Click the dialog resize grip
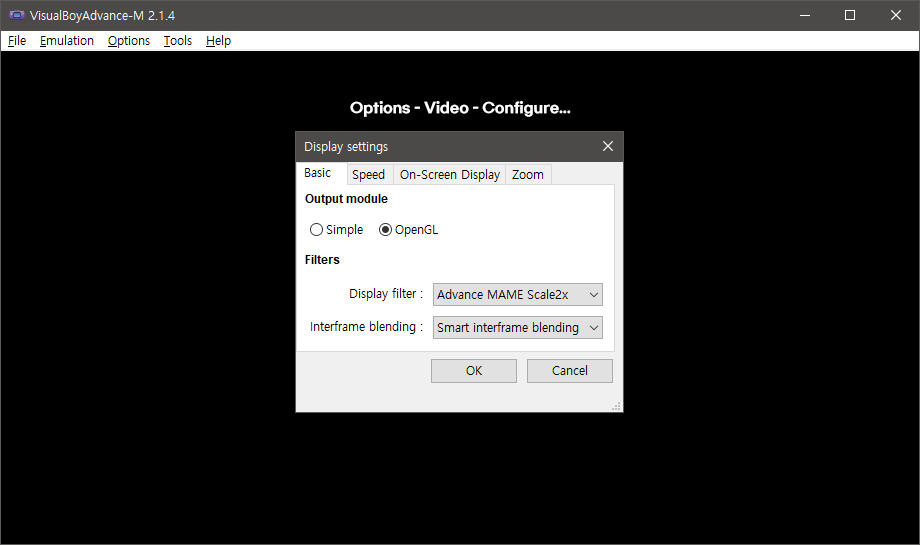 616,406
